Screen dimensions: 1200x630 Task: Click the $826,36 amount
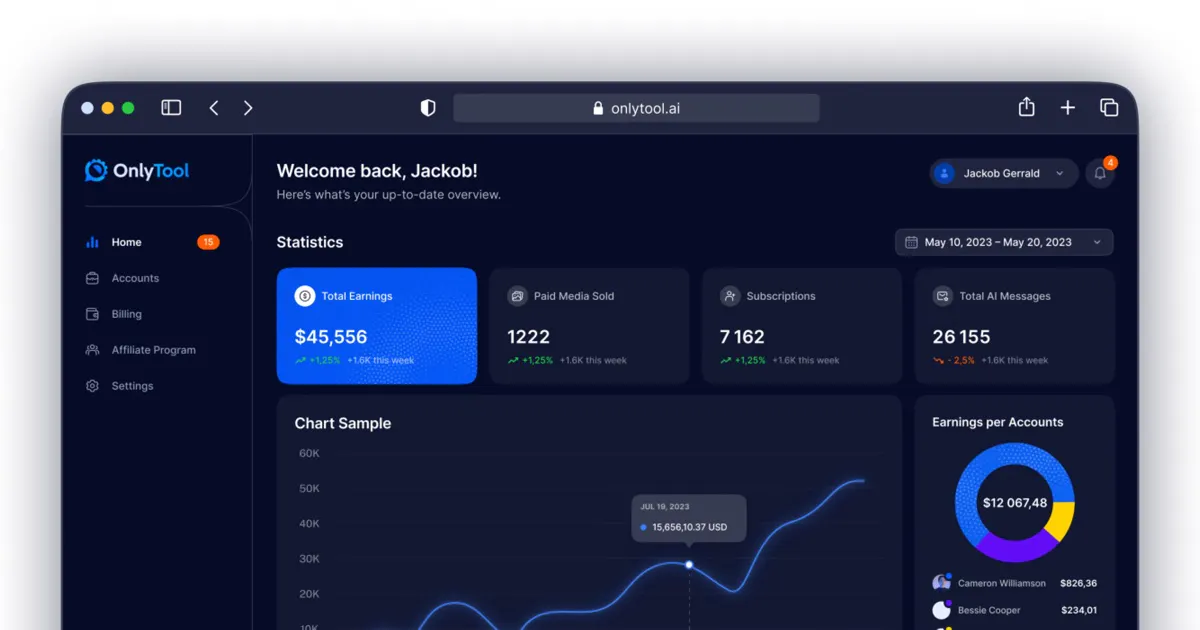click(x=1078, y=583)
